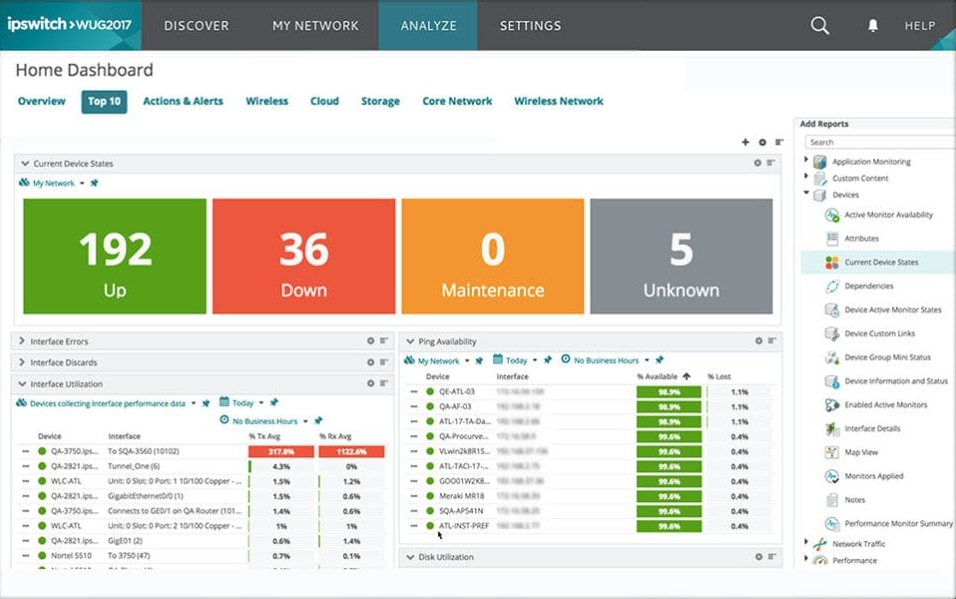Screen dimensions: 956x599
Task: Open the SETTINGS menu
Action: click(x=530, y=26)
